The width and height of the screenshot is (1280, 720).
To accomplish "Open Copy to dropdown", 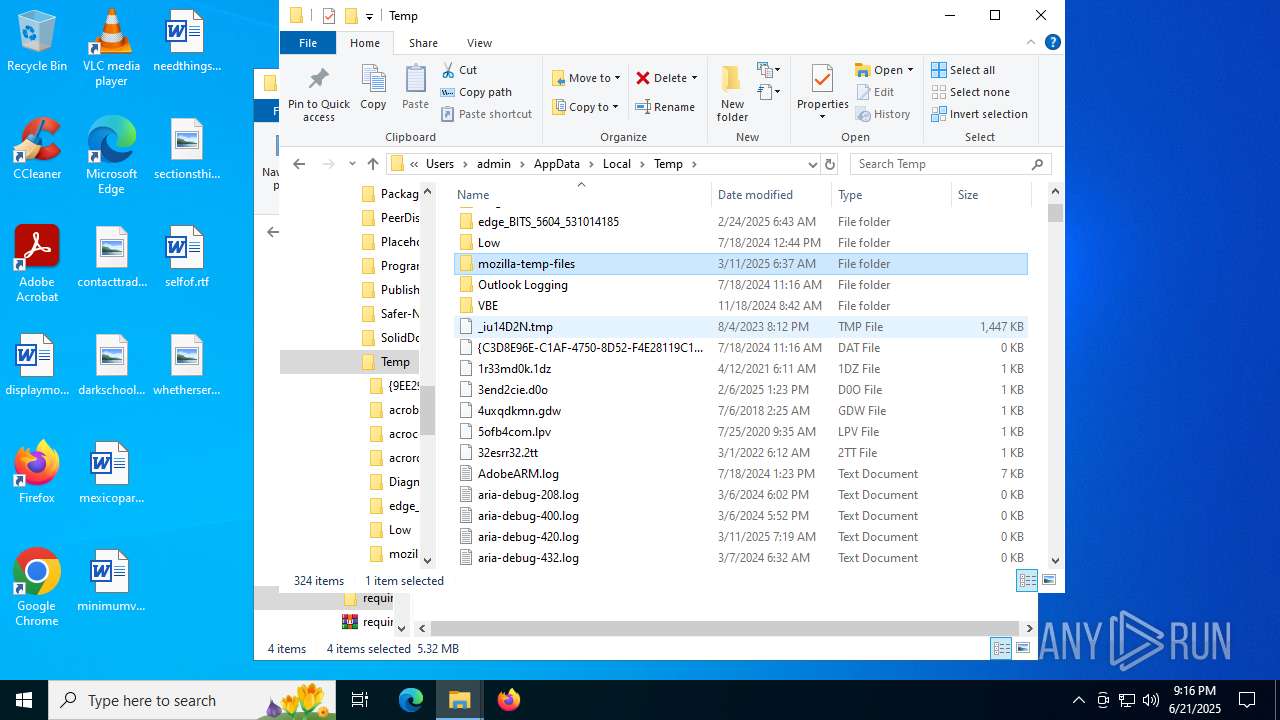I will 587,107.
